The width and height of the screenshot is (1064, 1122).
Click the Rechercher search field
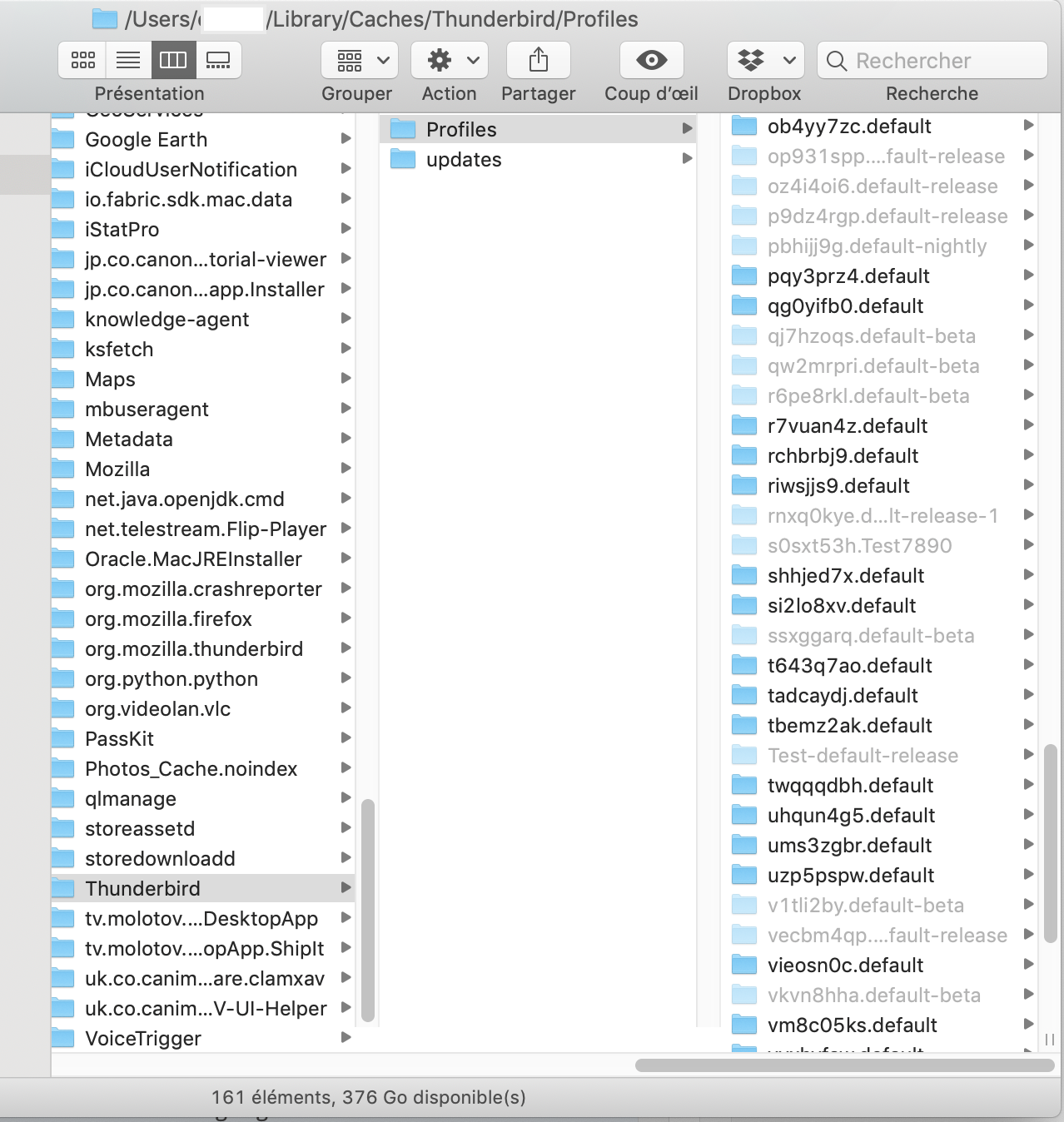[x=932, y=60]
